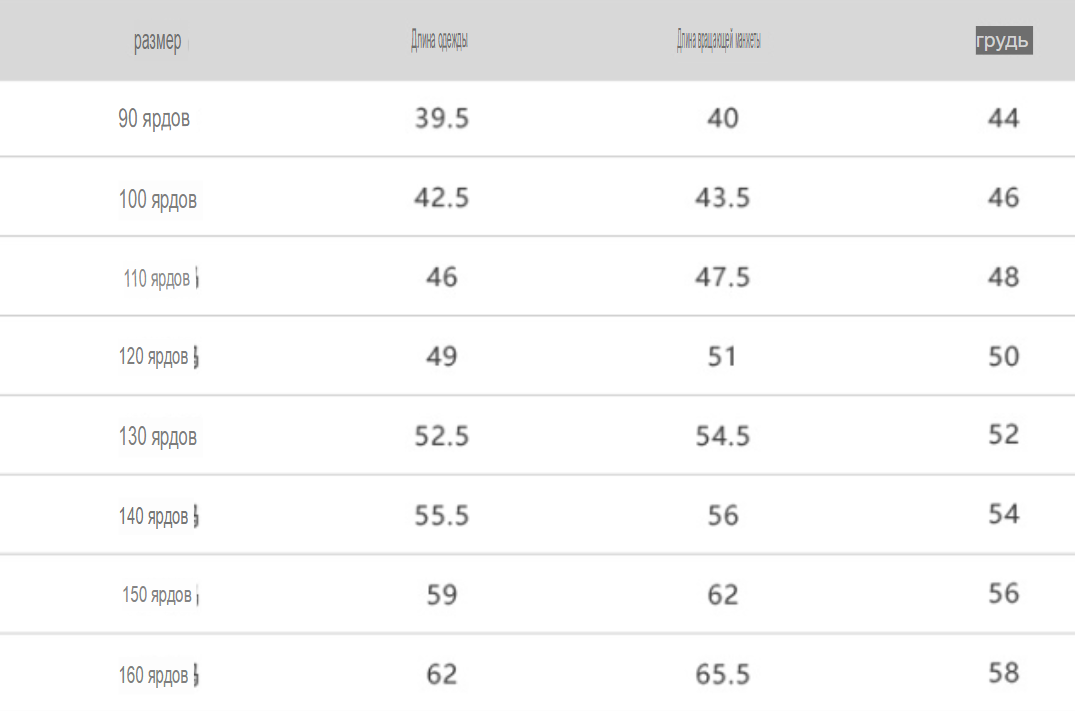Click the 52.5 clothing length cell

tap(442, 435)
